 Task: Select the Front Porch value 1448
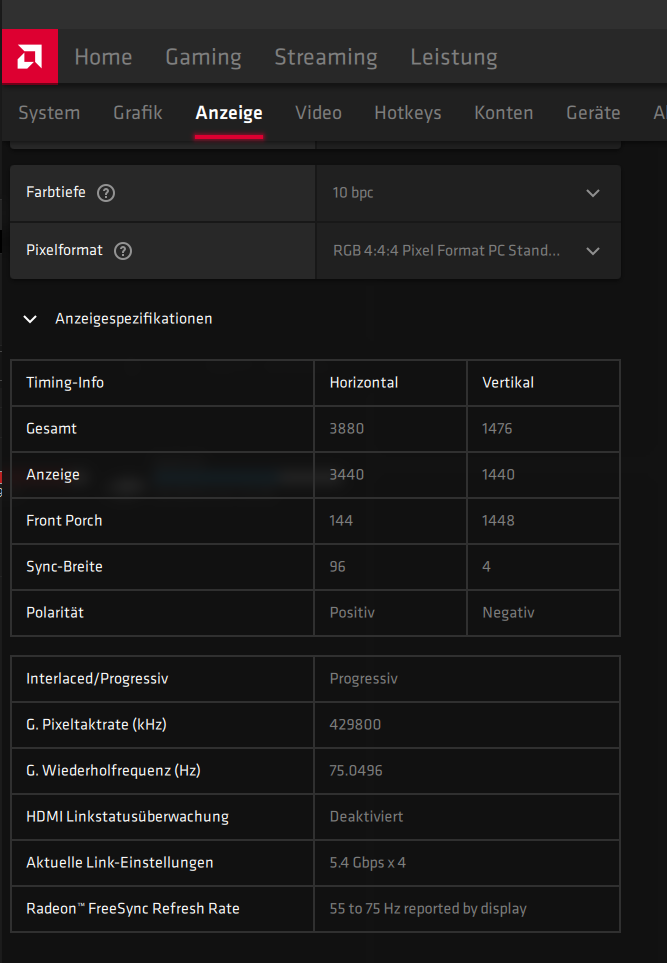pos(498,521)
